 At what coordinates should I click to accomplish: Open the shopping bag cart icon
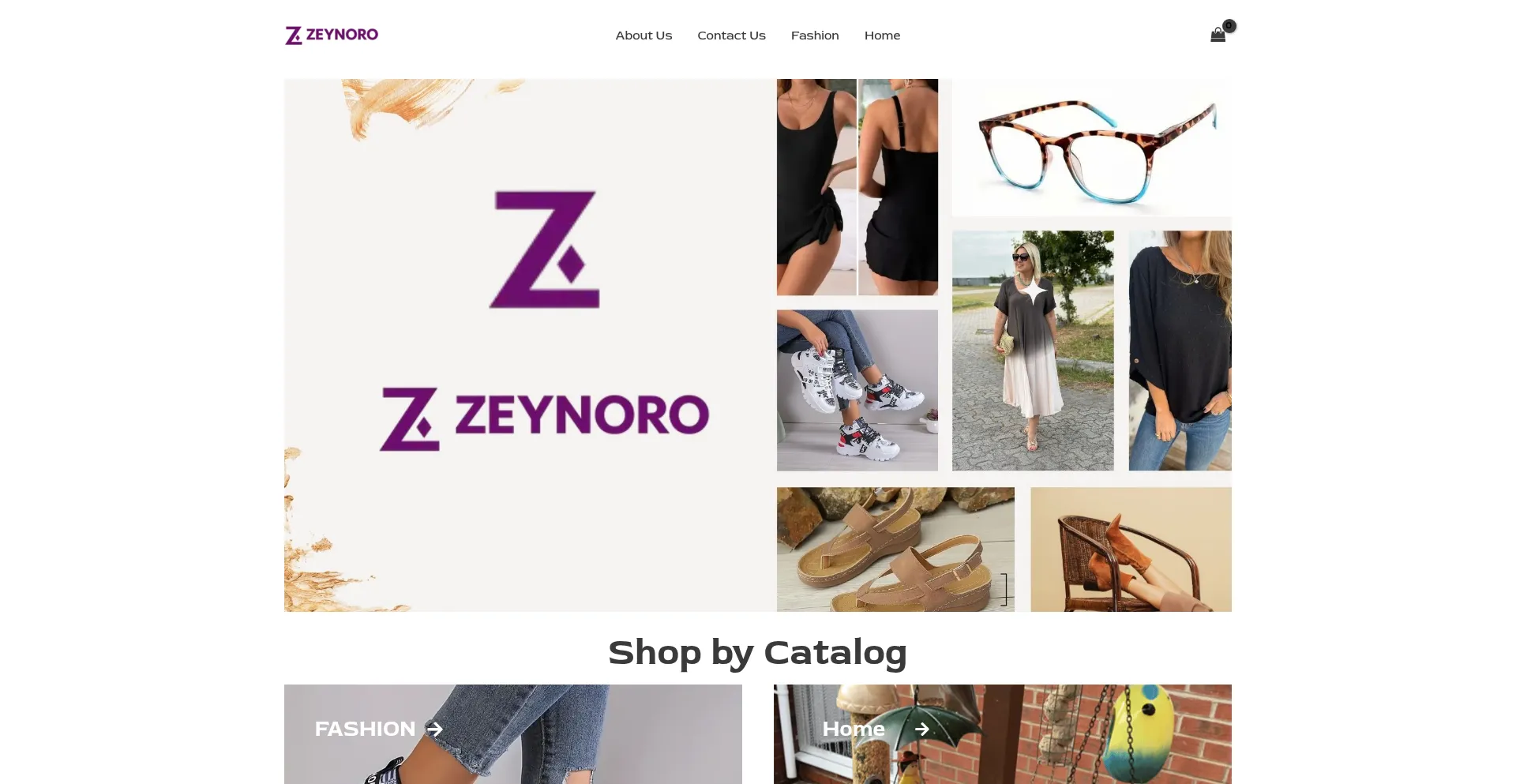click(1218, 35)
